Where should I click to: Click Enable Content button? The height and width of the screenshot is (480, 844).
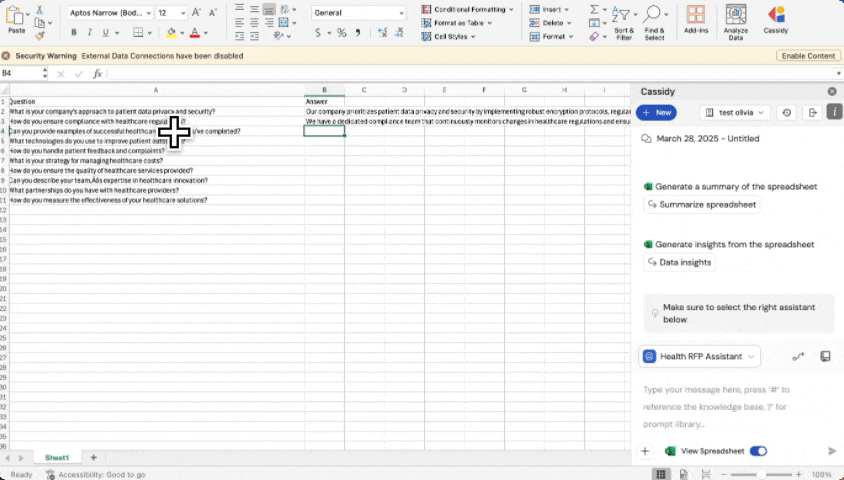click(808, 55)
